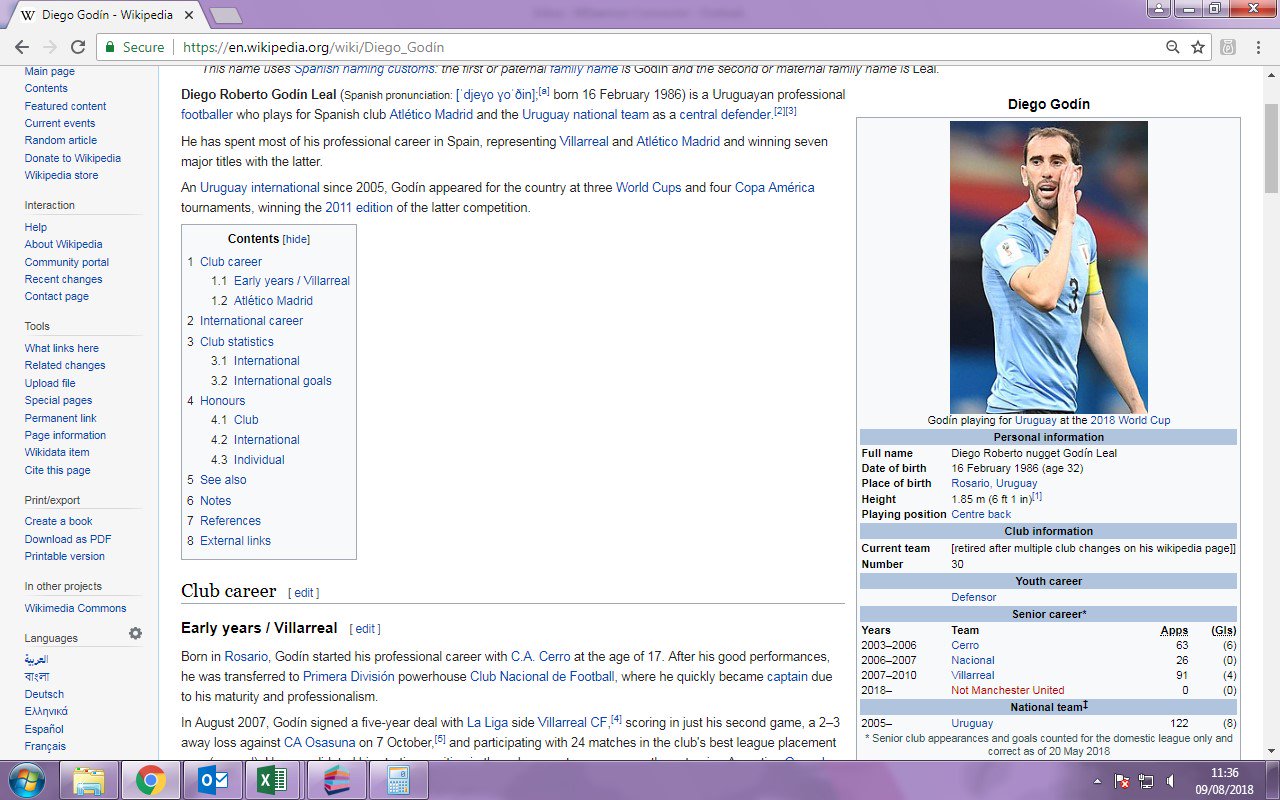
Task: Click Cite this page
Action: click(58, 470)
